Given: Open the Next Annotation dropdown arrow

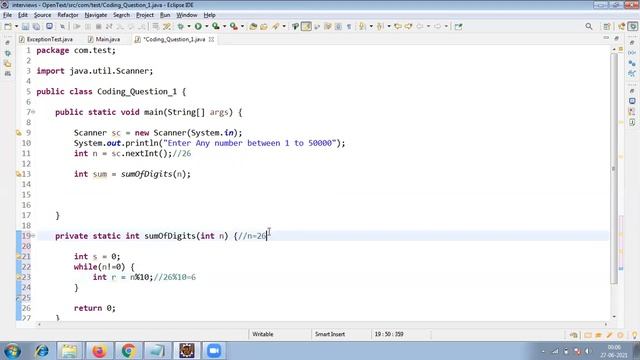Looking at the screenshot, I should point(371,27).
